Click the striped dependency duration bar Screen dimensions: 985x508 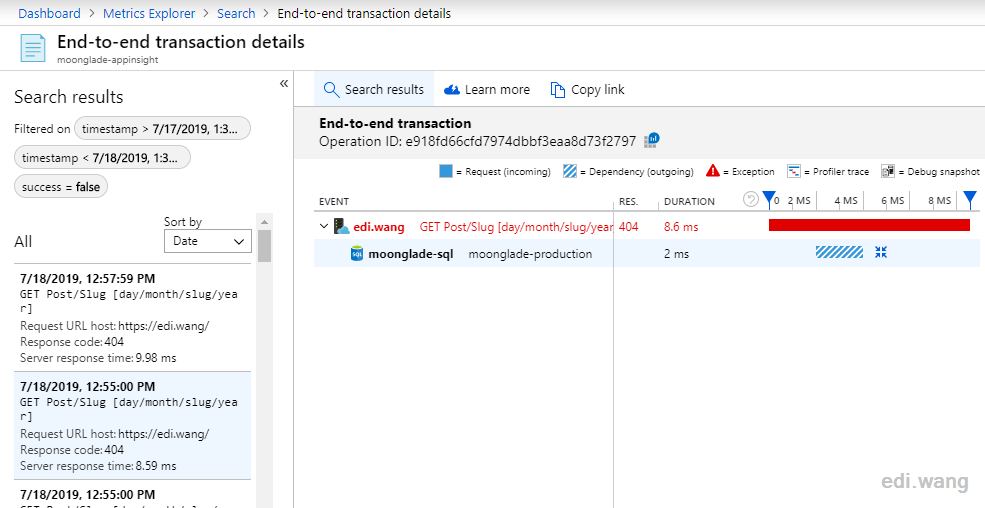point(839,252)
